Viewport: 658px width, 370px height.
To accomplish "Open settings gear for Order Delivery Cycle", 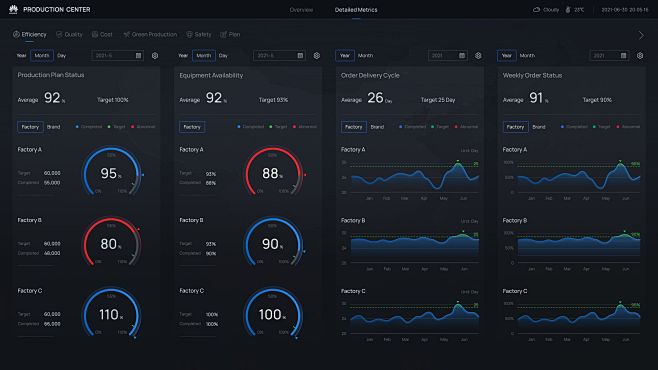I will pyautogui.click(x=478, y=55).
